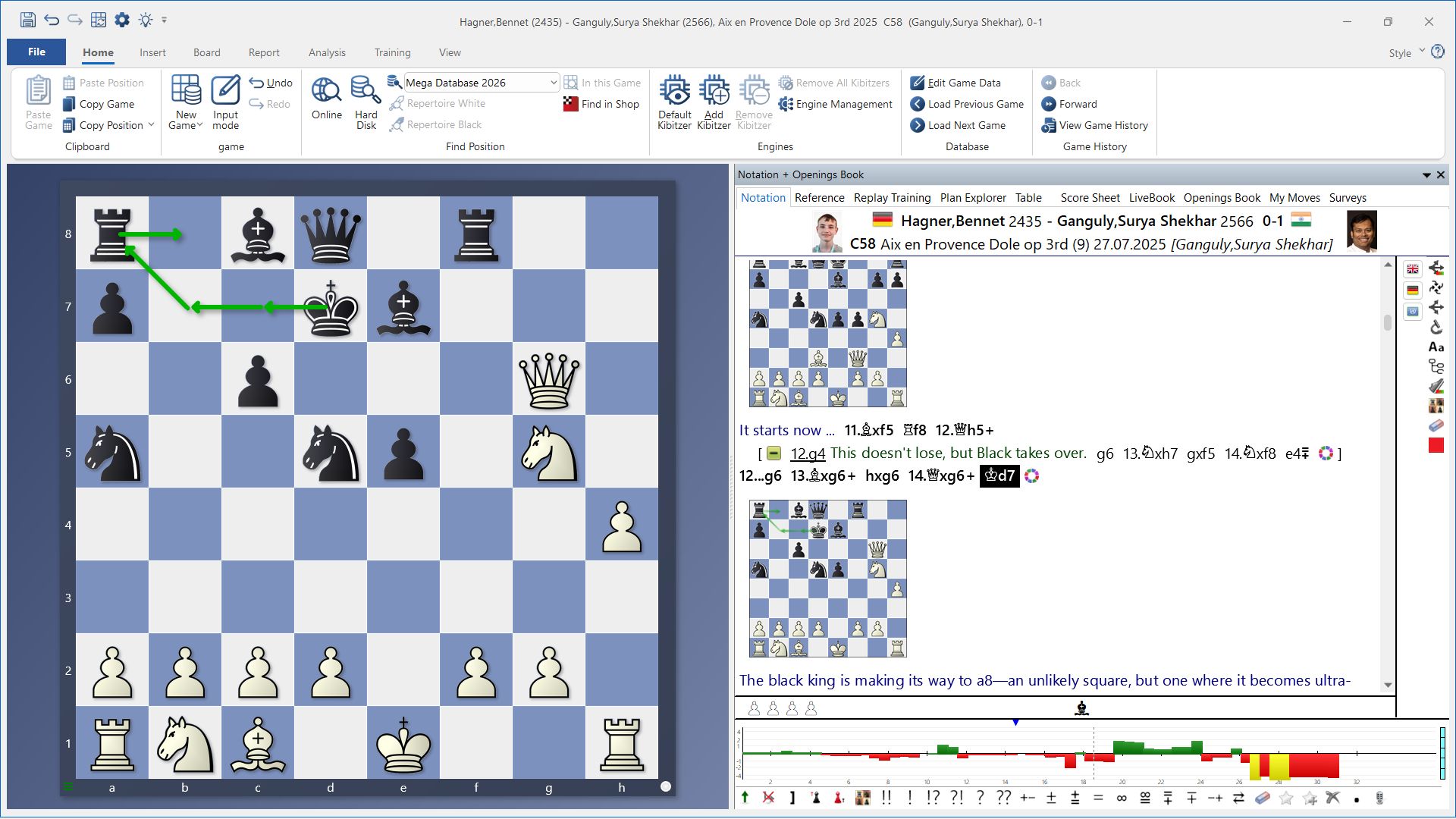
Task: Click the Online search globe icon
Action: [x=326, y=91]
